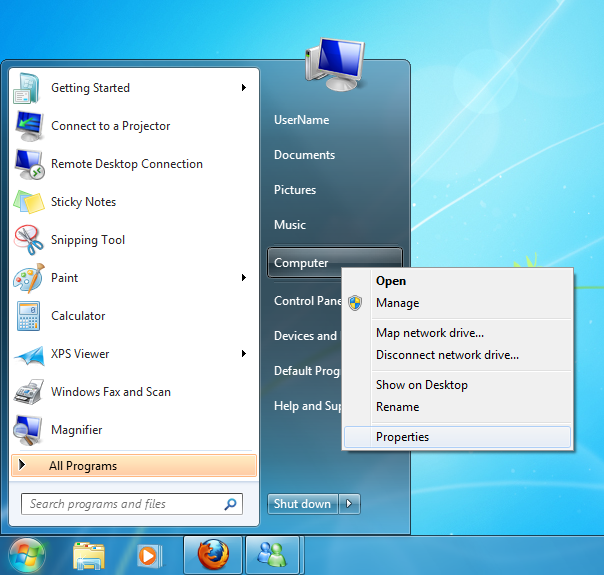Screen dimensions: 604x575
Task: Open Help and Support link
Action: [x=307, y=406]
